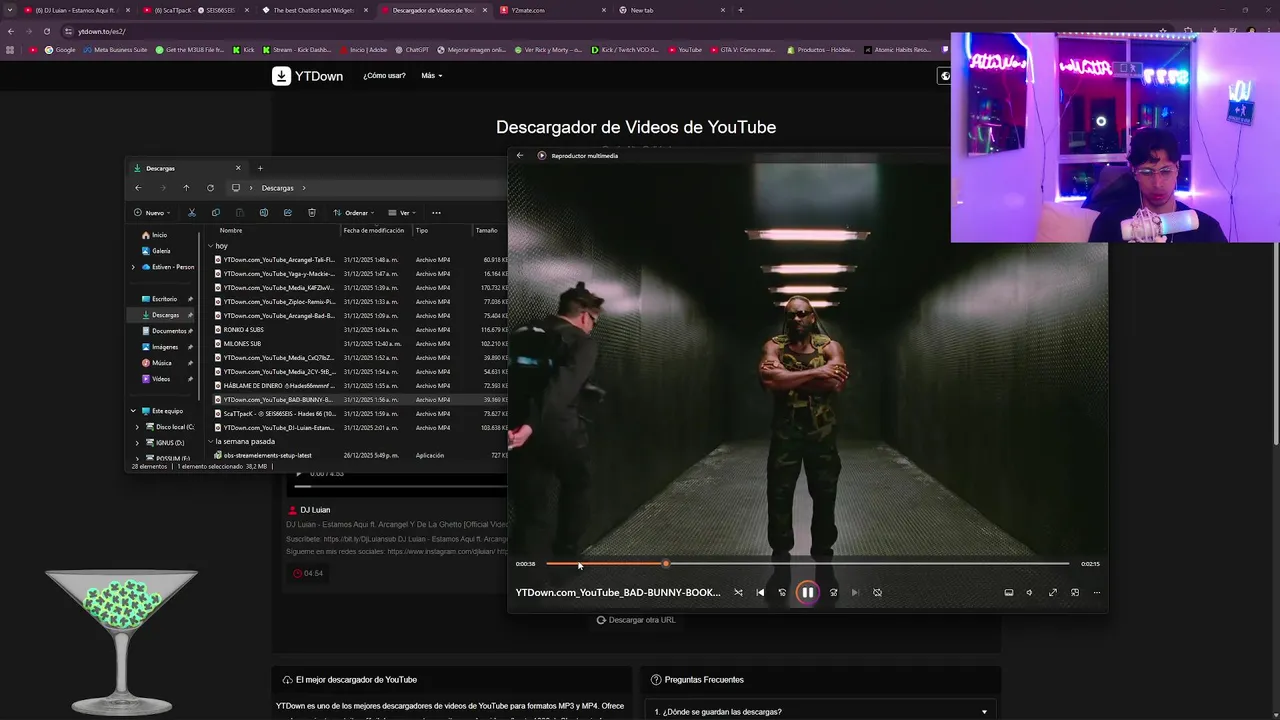
Task: Open Escritorio in Explorer sidebar
Action: 159,299
